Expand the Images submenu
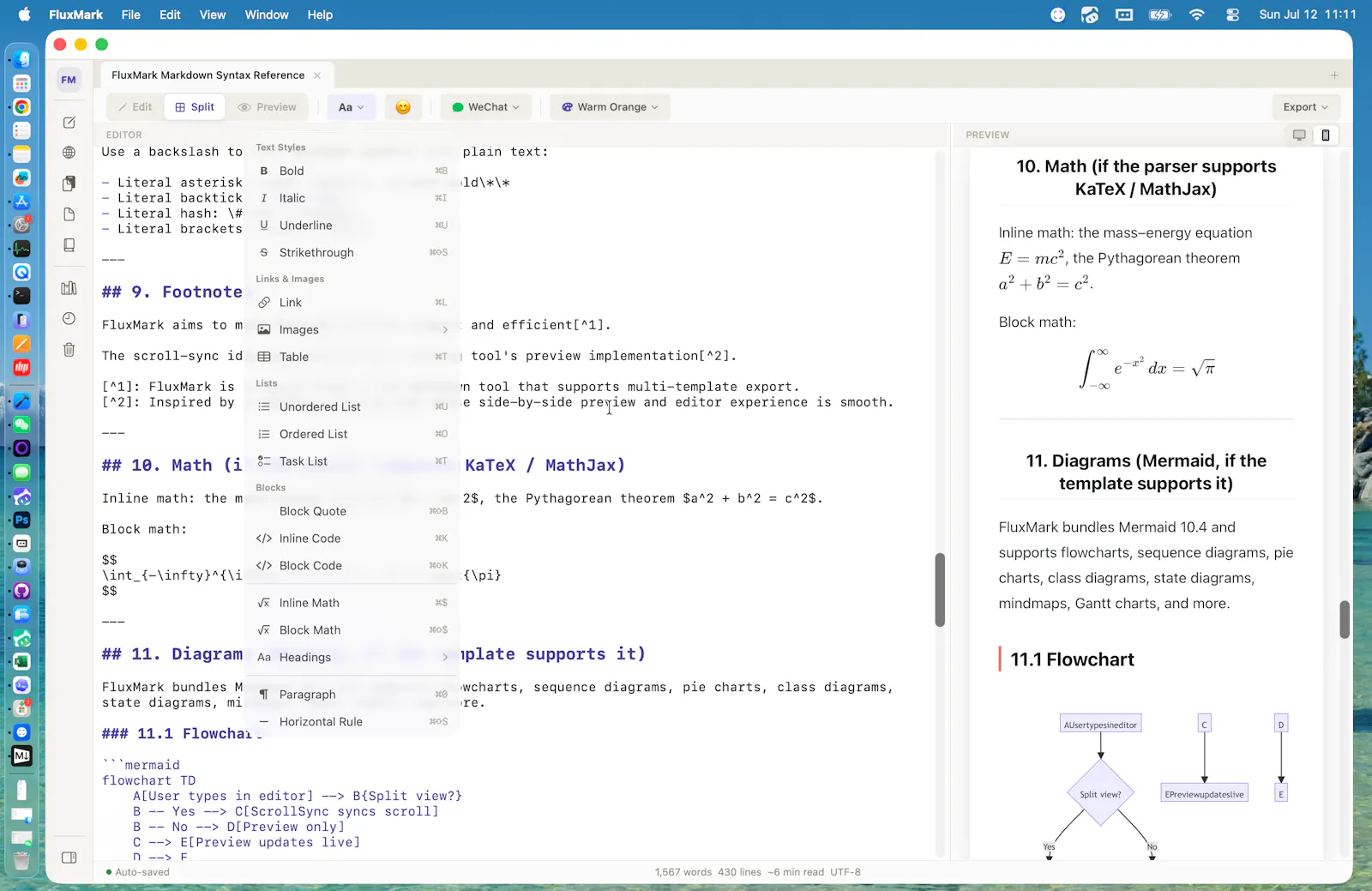Image resolution: width=1372 pixels, height=891 pixels. point(352,330)
